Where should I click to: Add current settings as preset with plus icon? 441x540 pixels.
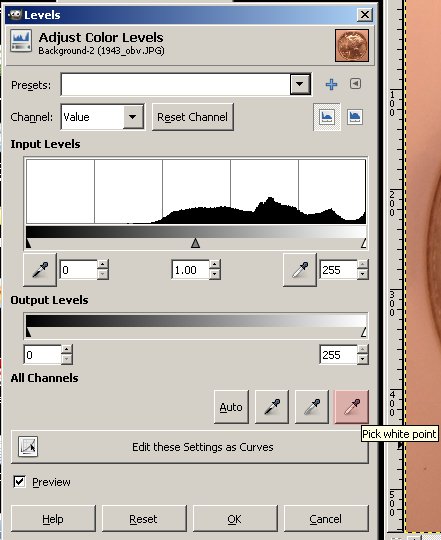331,84
